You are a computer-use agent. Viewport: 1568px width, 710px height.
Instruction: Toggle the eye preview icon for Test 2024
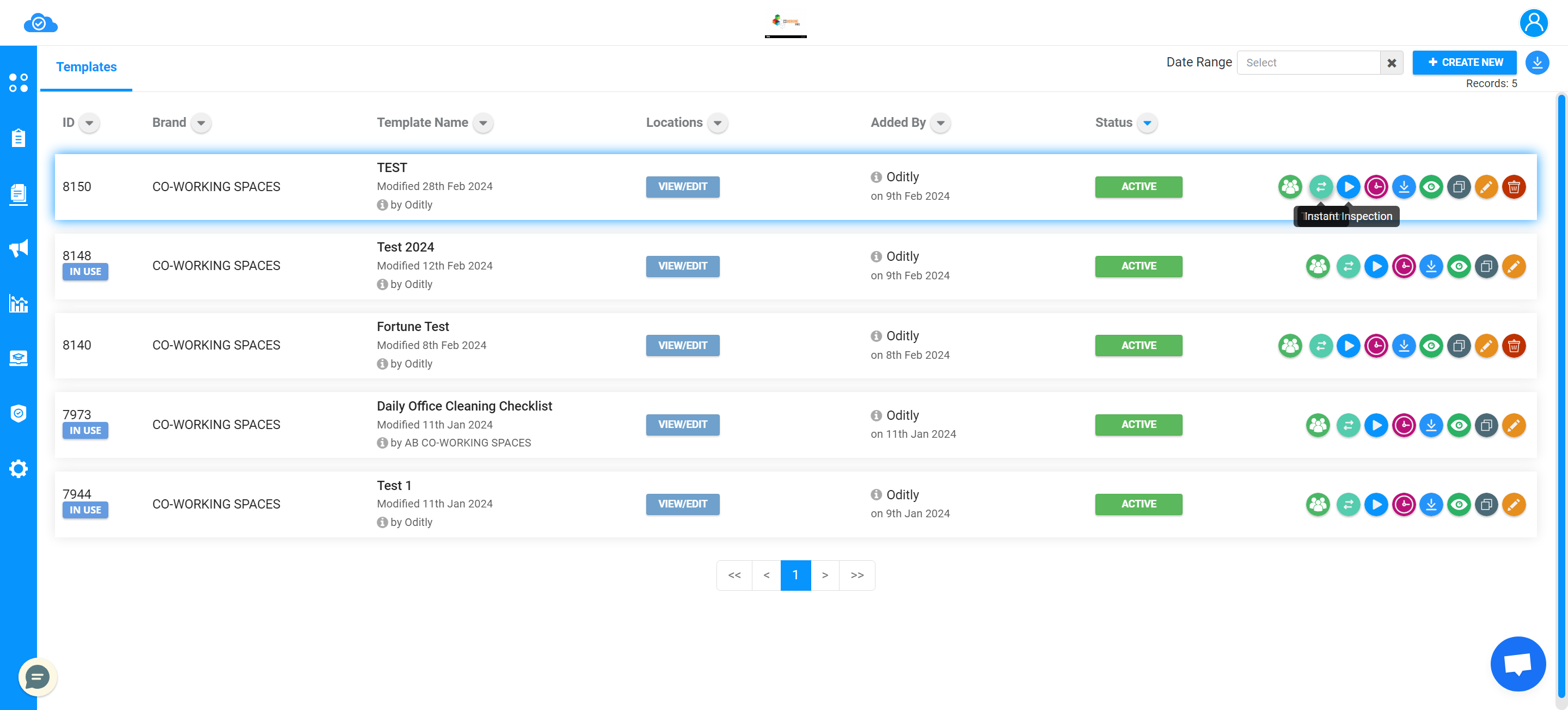point(1459,266)
